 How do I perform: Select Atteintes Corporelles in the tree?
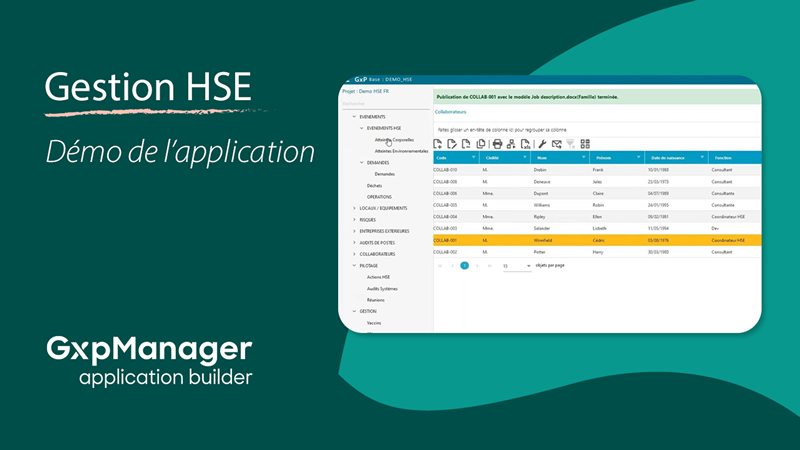tap(394, 140)
